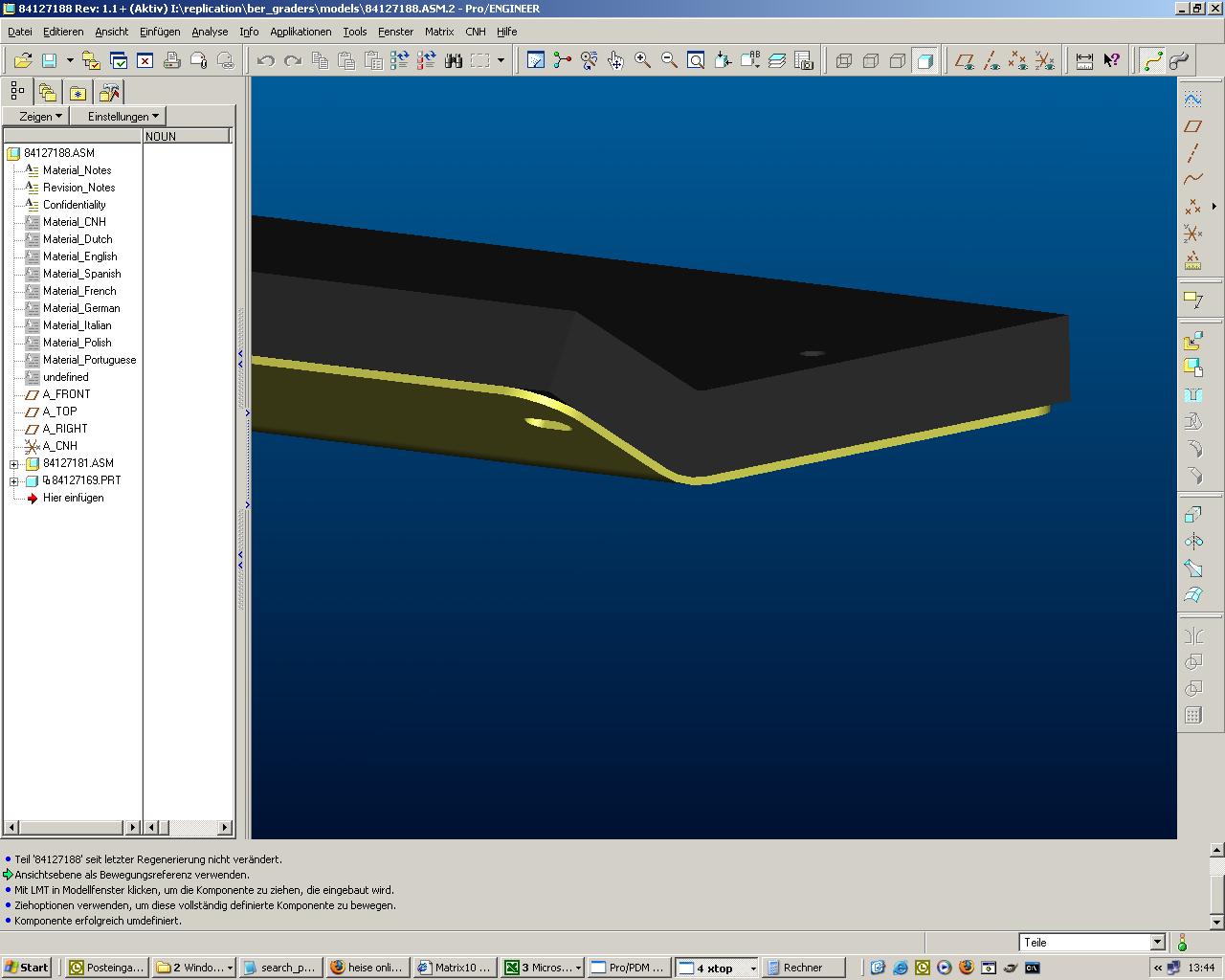
Task: Undo the last action
Action: 266,60
